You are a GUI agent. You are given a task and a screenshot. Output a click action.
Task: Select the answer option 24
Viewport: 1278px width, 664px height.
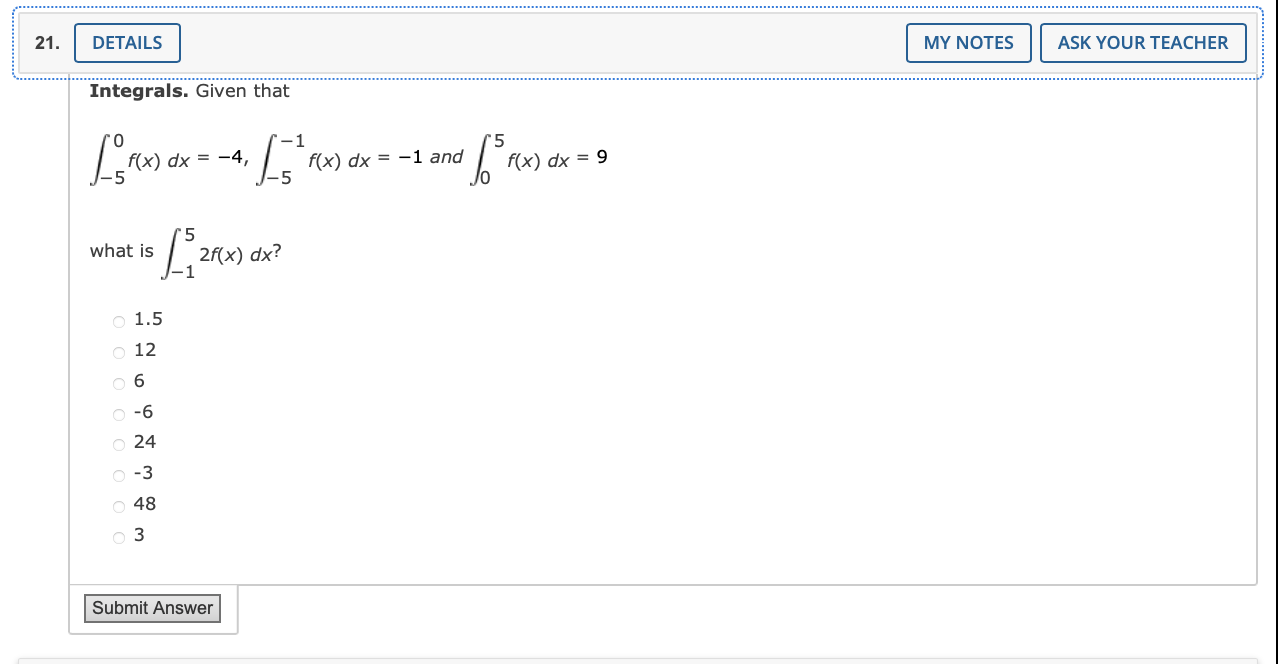(x=118, y=443)
